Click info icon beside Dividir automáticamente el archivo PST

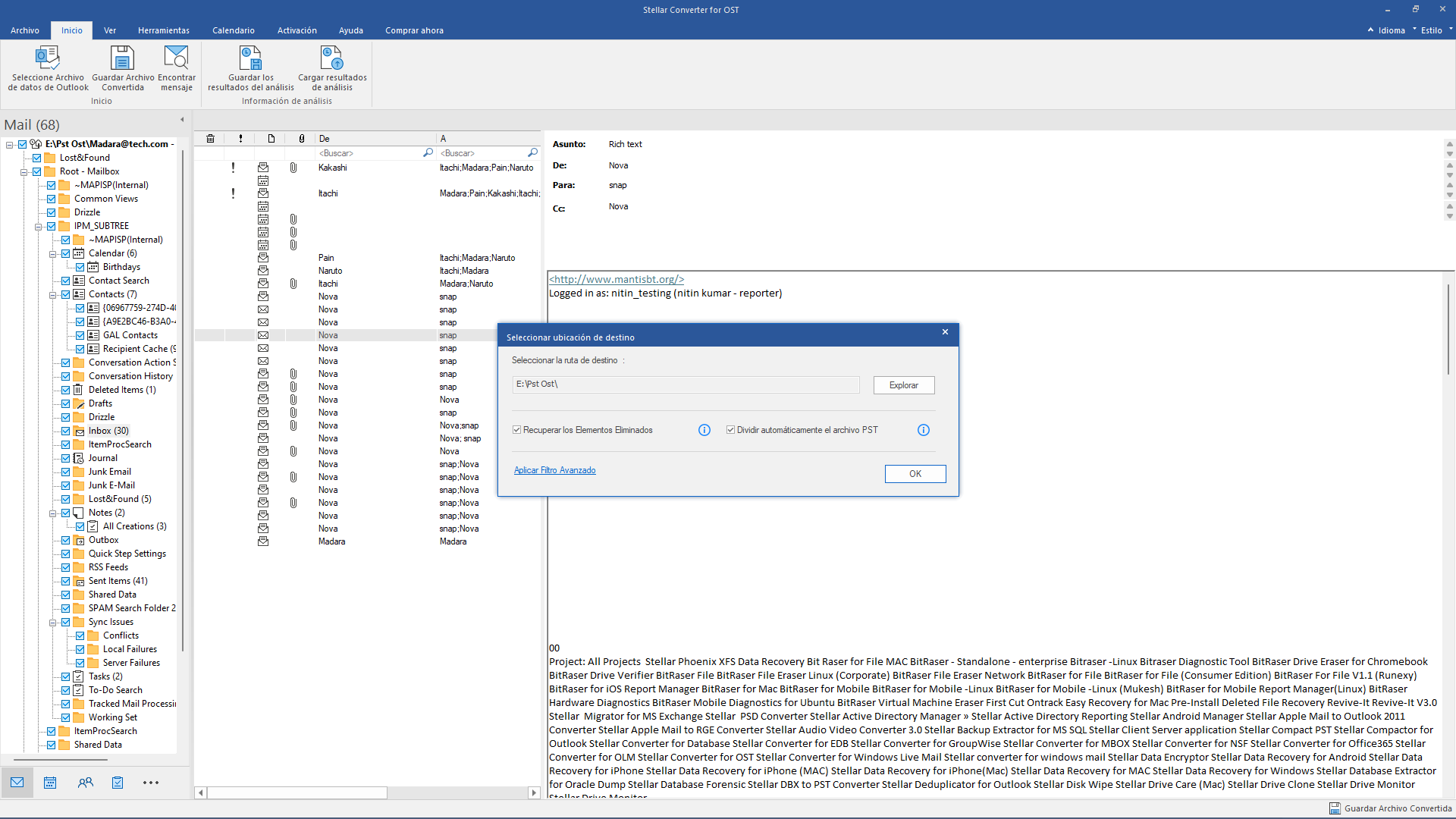click(924, 430)
